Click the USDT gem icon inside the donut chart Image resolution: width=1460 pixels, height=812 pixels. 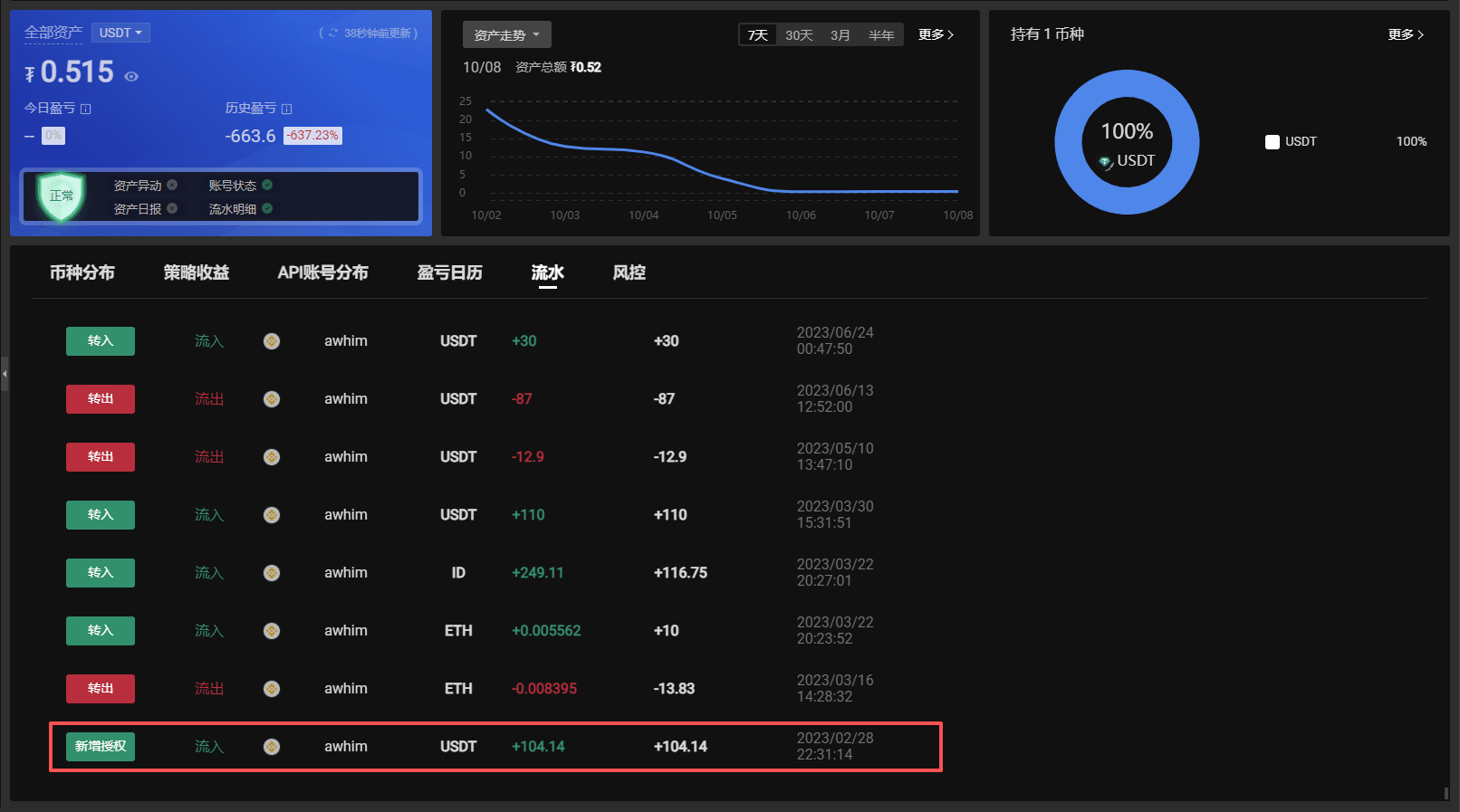pos(1106,162)
